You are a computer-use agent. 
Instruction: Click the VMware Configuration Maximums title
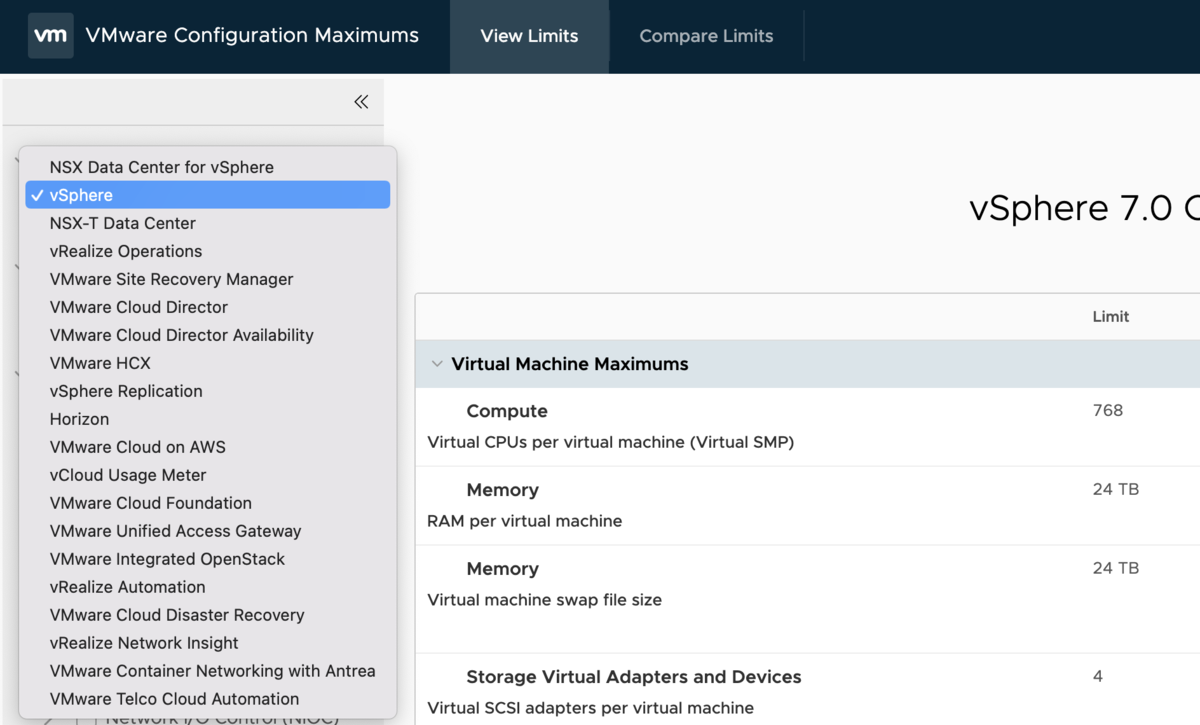(x=252, y=36)
